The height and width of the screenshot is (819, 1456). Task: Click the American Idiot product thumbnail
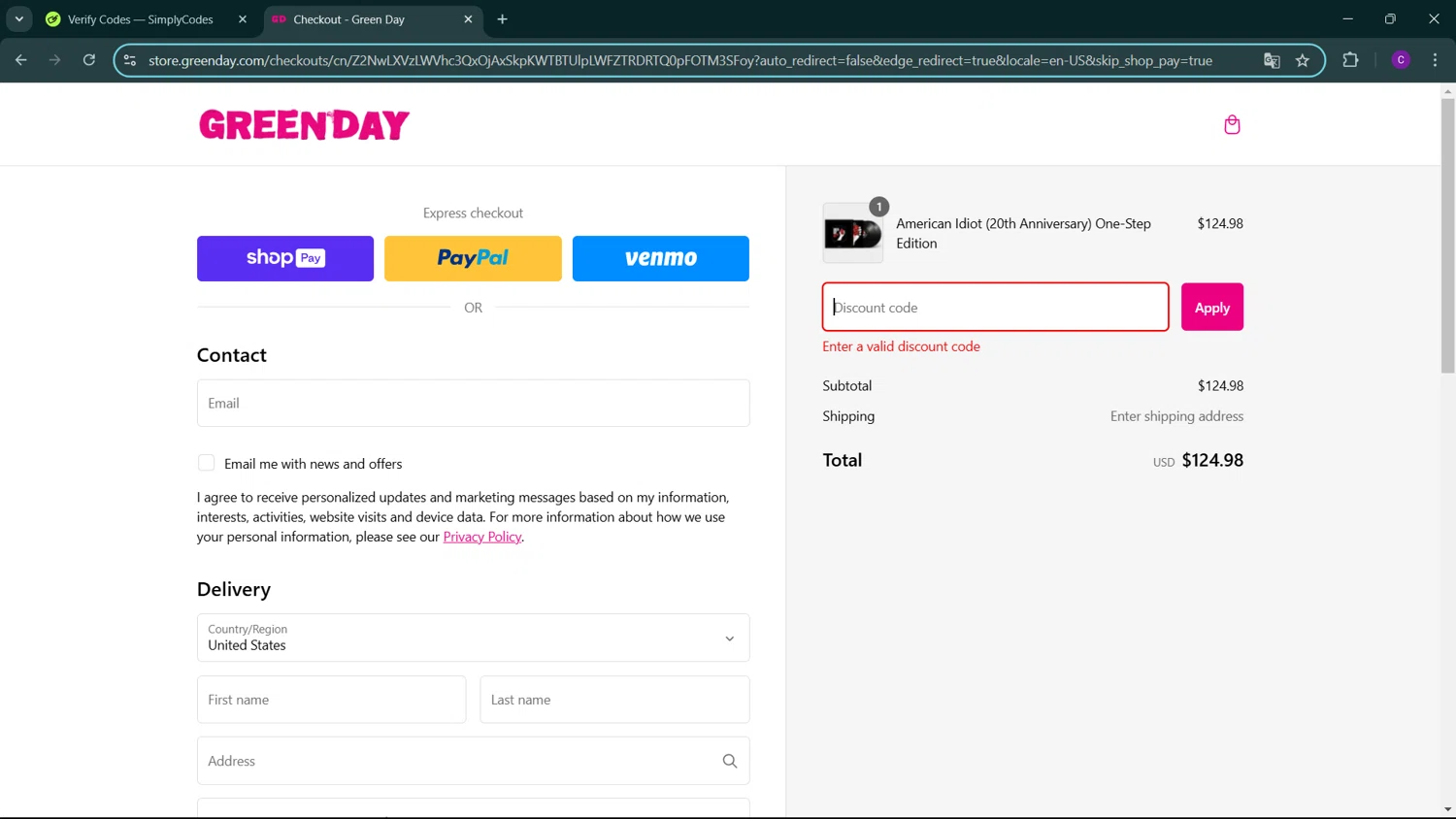point(853,233)
